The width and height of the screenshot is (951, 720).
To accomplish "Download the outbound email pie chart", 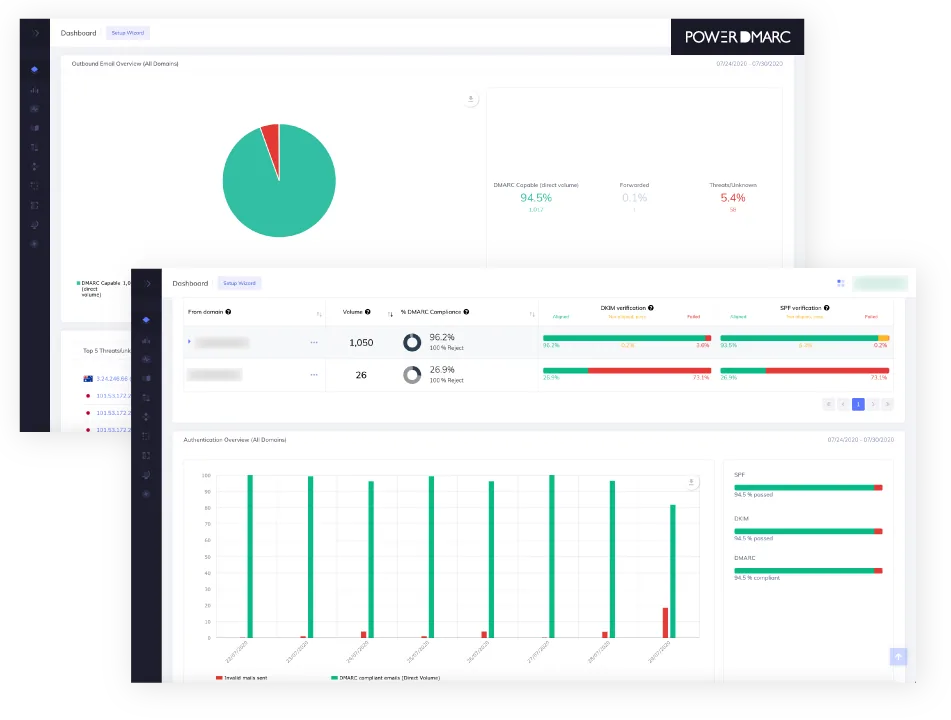I will coord(471,99).
